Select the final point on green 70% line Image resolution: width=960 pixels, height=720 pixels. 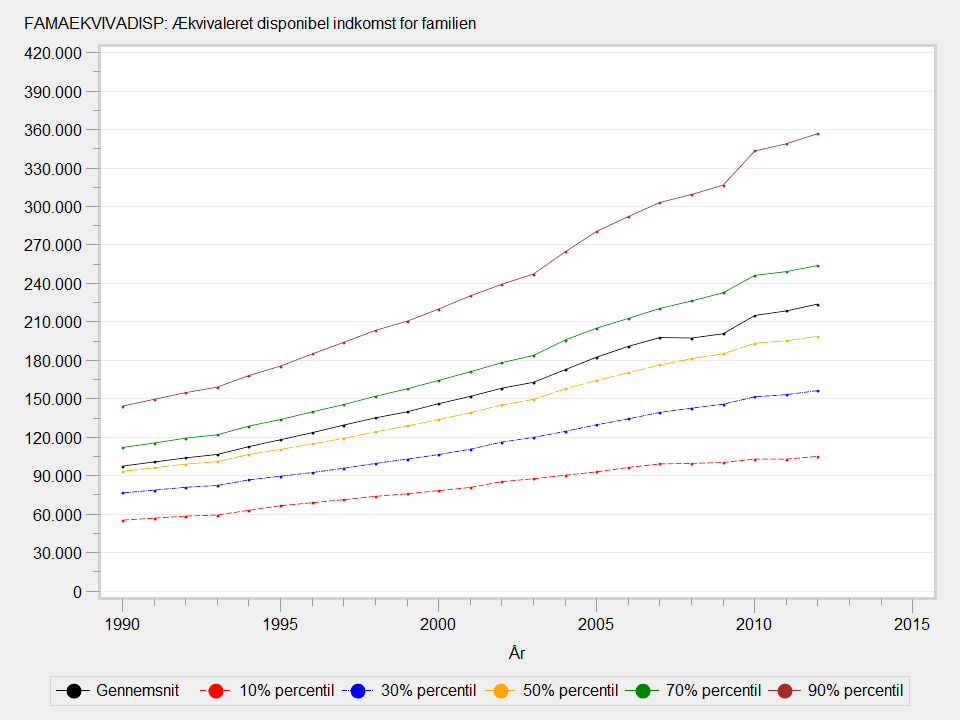[817, 266]
